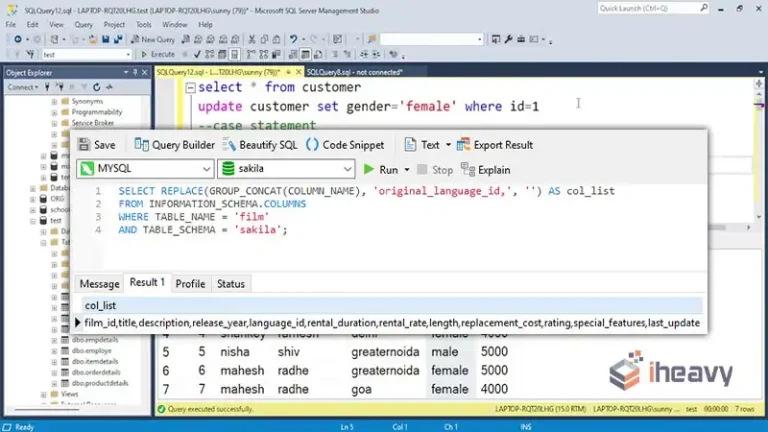768x432 pixels.
Task: Click Beautify SQL in overlay toolbar
Action: (x=260, y=145)
